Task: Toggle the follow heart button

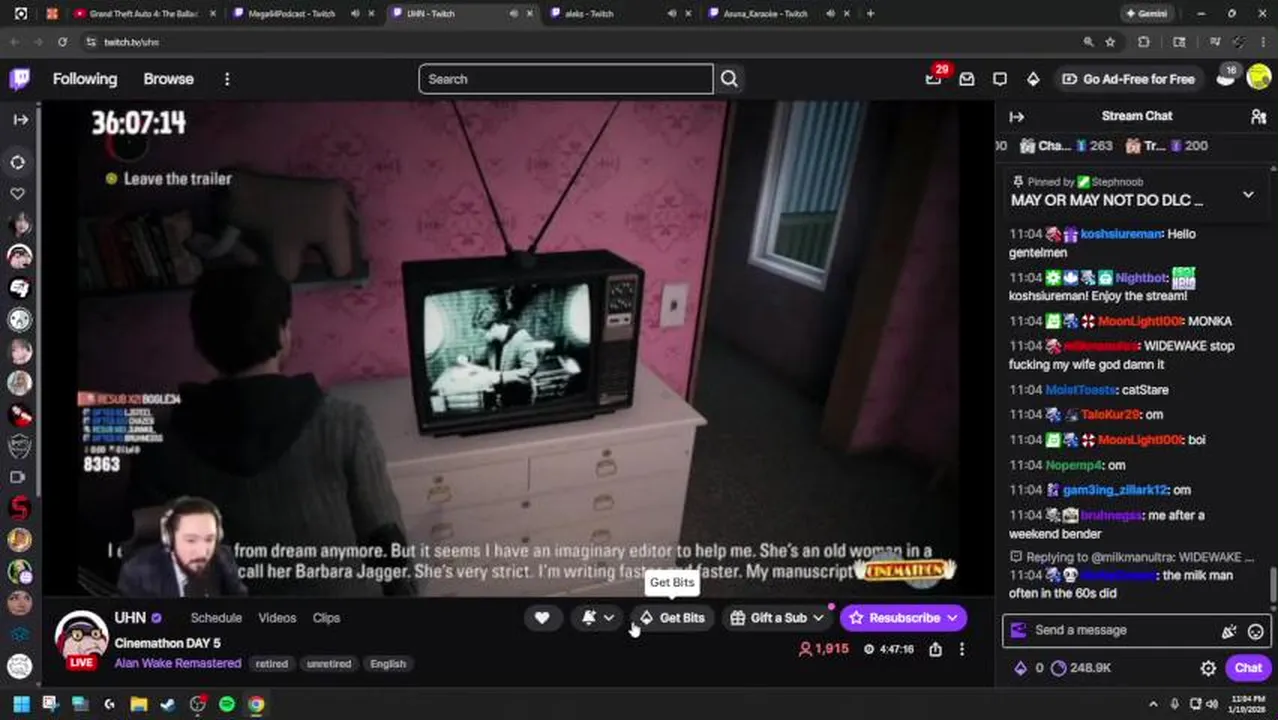Action: point(542,618)
